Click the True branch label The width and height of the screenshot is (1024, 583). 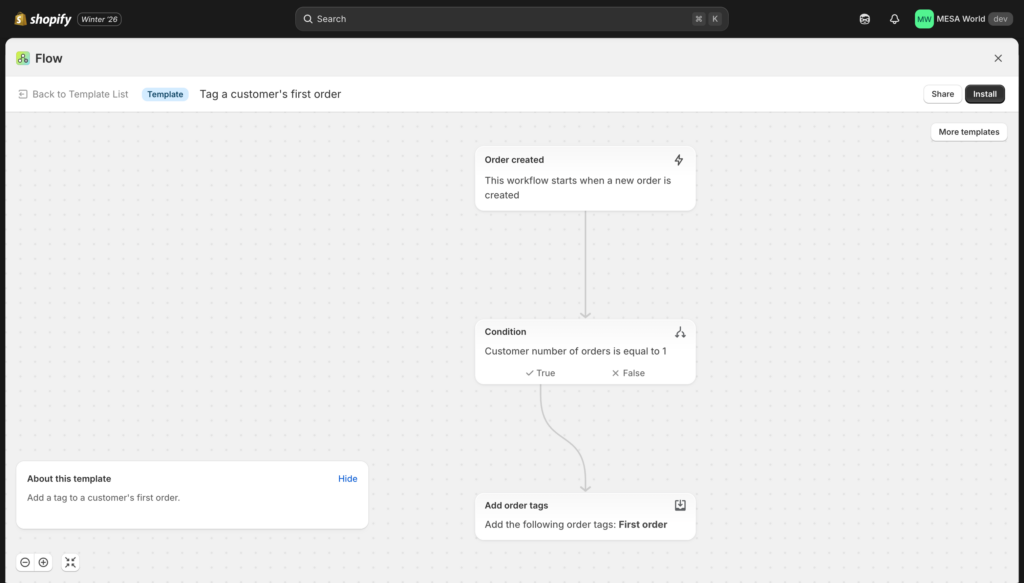(x=540, y=373)
